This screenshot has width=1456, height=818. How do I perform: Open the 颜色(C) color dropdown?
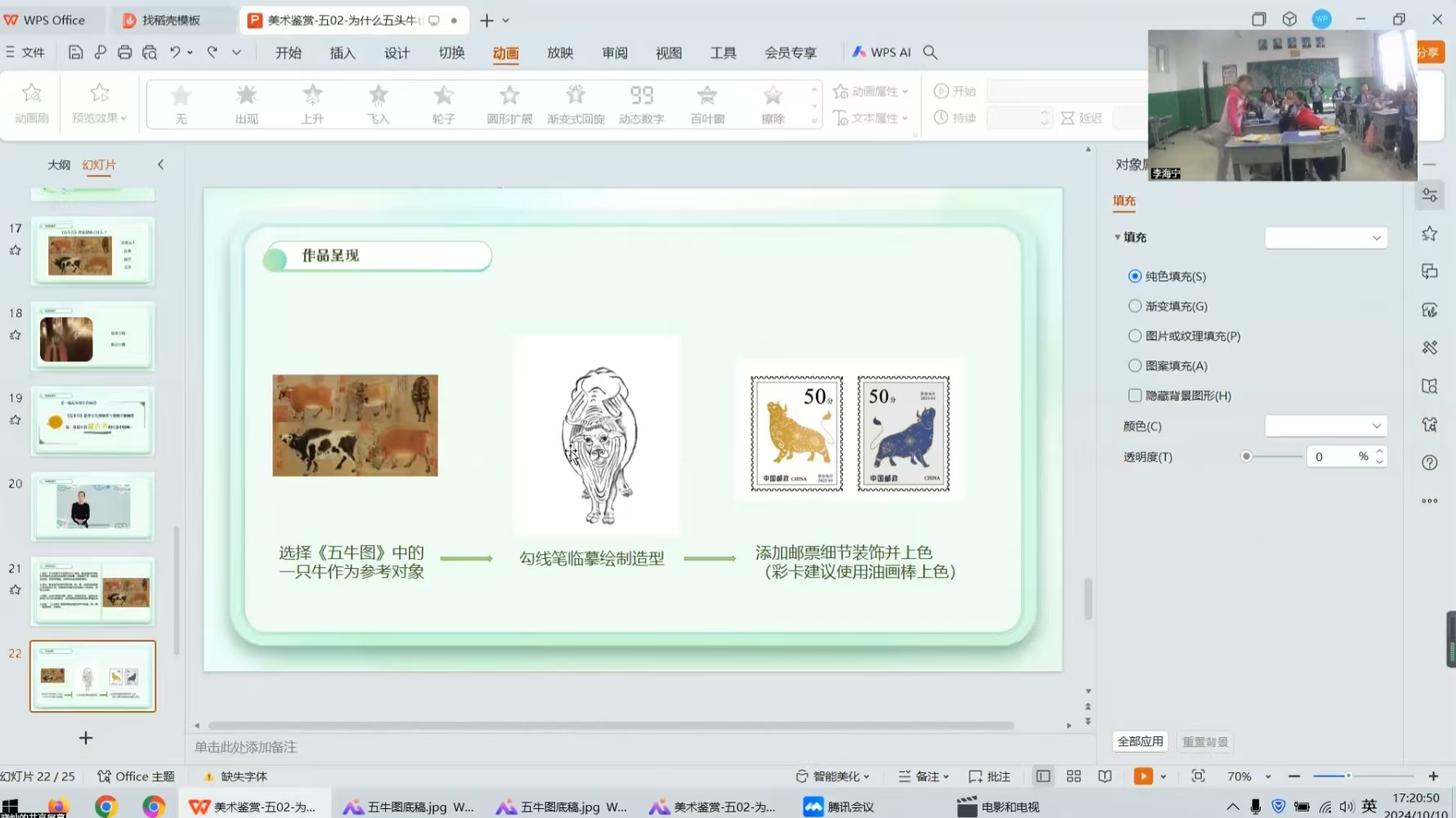(x=1326, y=426)
